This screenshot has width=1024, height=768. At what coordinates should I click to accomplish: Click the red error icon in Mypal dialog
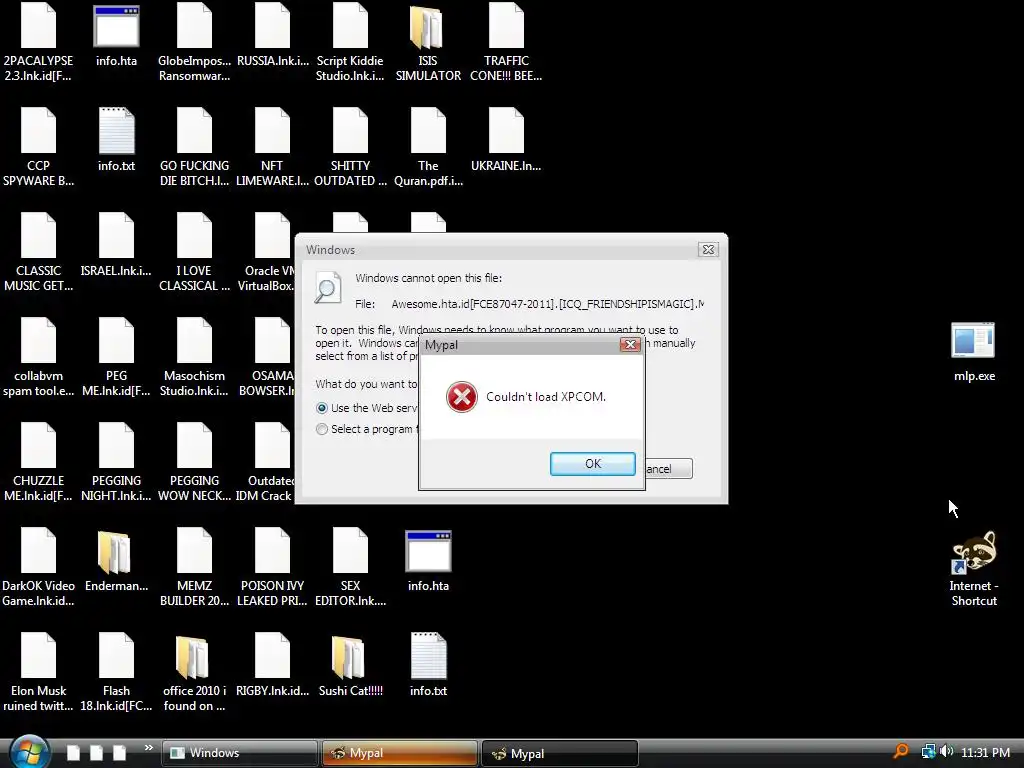pyautogui.click(x=462, y=397)
